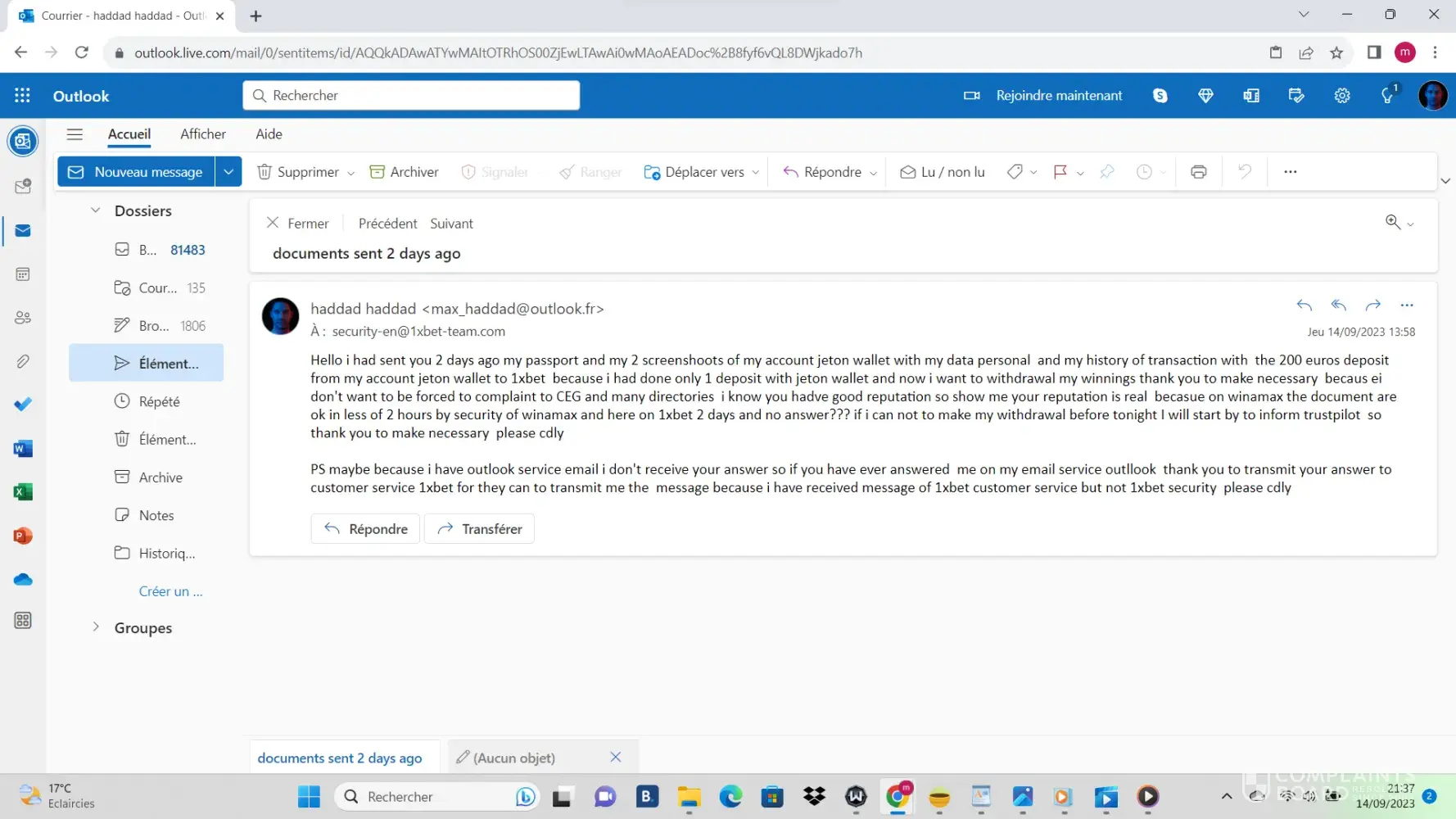The image size is (1456, 819).
Task: Click Répondre below the message body
Action: [x=365, y=529]
